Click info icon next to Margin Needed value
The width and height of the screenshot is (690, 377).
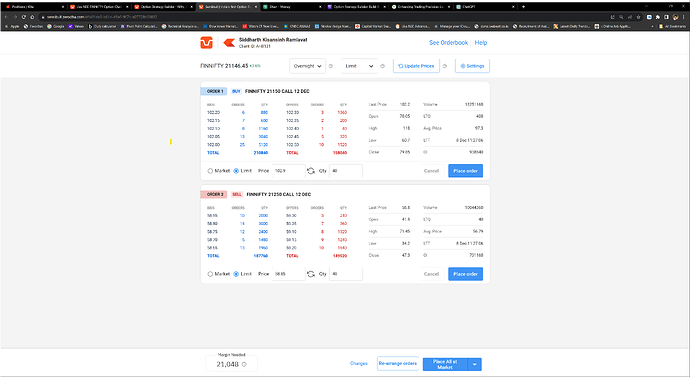click(x=244, y=364)
